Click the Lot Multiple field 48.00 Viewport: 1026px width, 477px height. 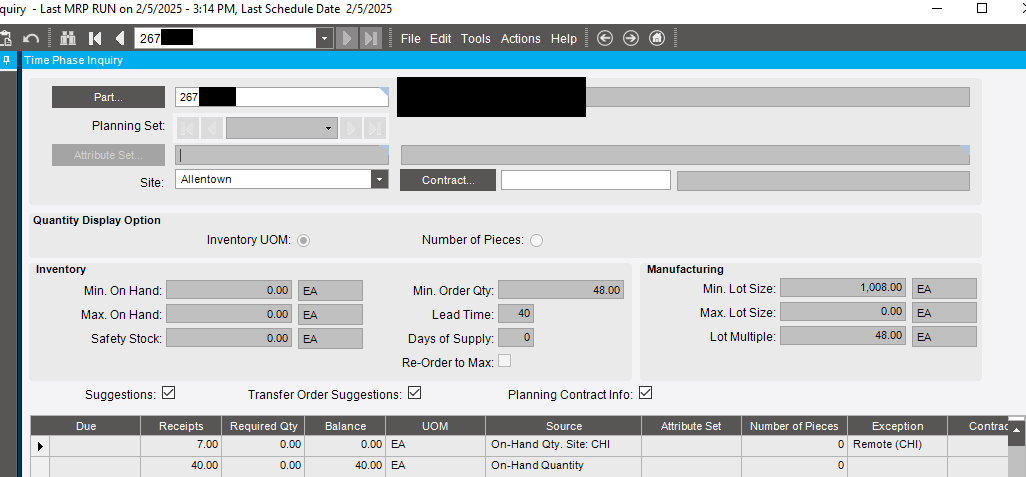pos(843,336)
